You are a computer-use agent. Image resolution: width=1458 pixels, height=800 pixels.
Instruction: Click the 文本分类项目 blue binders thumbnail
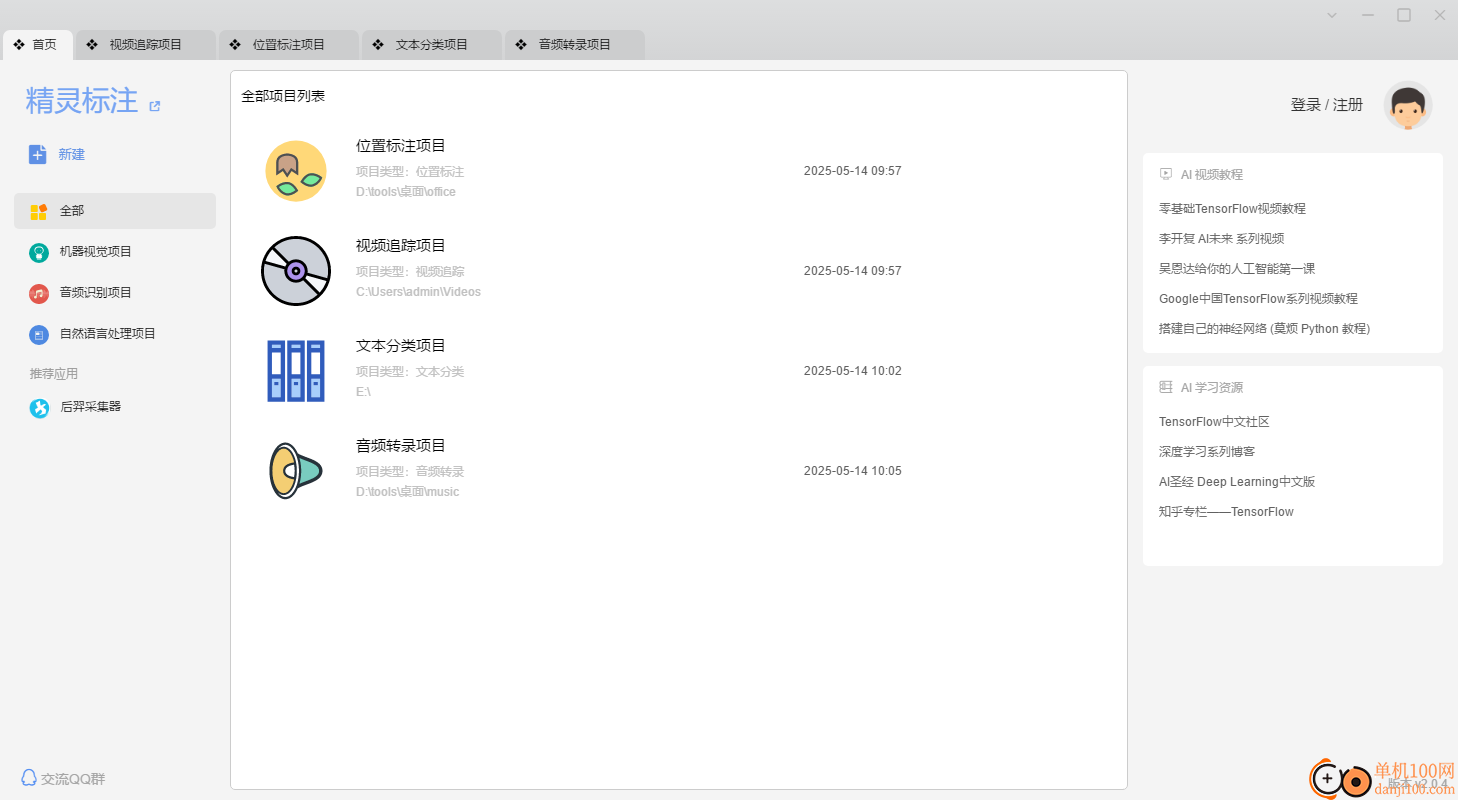[296, 371]
